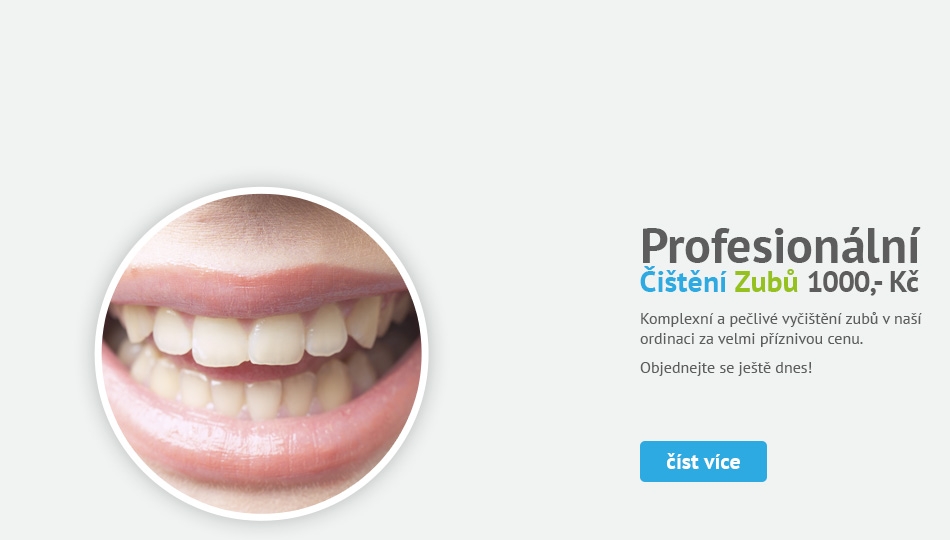Screen dimensions: 950x540
Task: Click the word 'Kč' in the price
Action: (x=904, y=282)
